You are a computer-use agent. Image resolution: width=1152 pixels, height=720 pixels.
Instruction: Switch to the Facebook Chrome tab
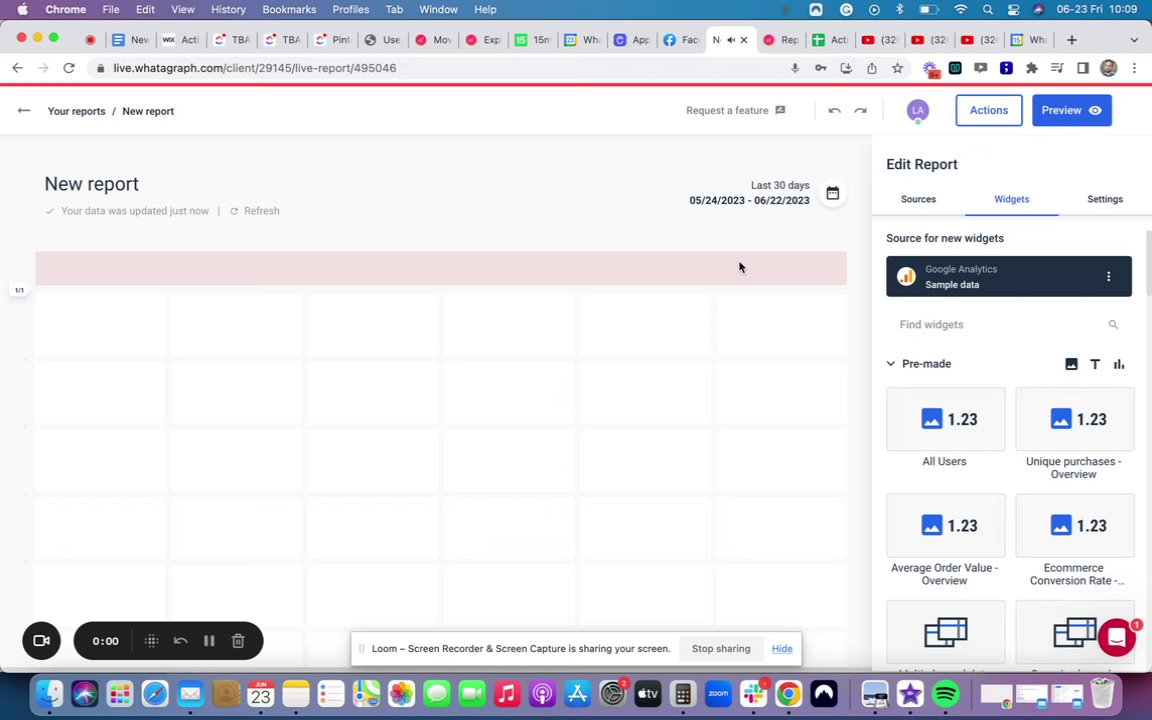tap(681, 40)
